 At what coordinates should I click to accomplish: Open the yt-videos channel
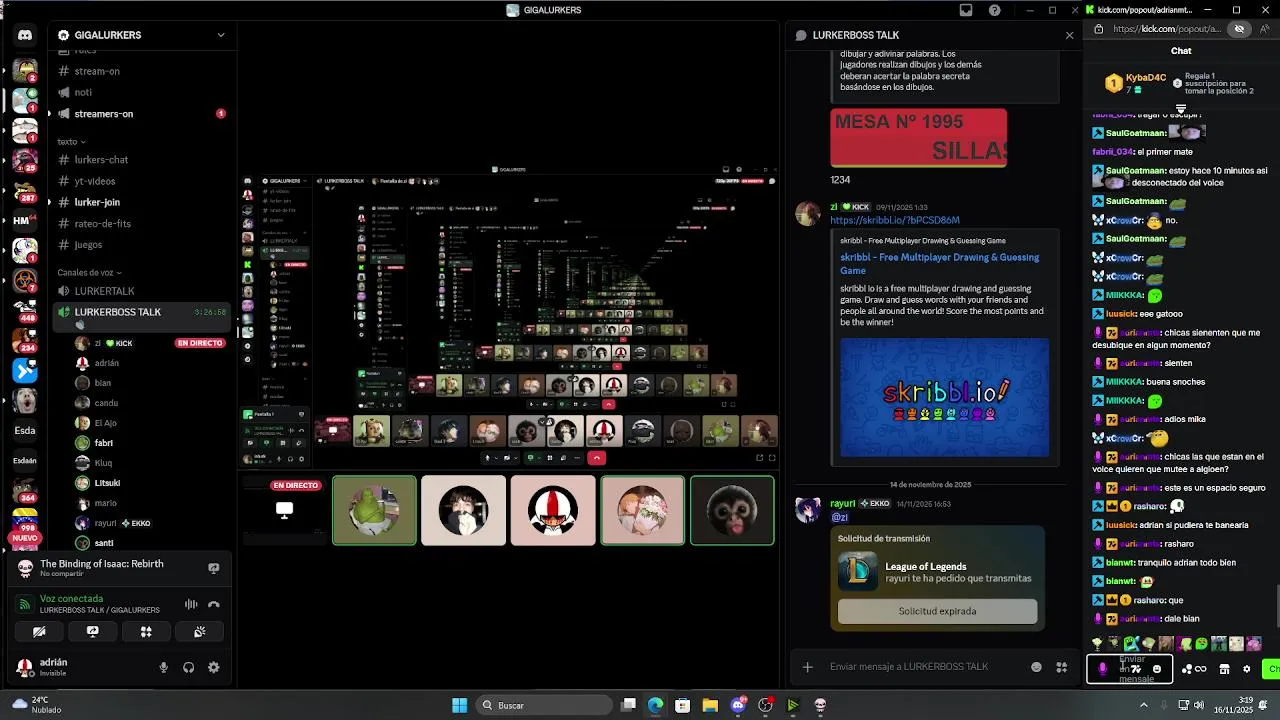pos(95,181)
